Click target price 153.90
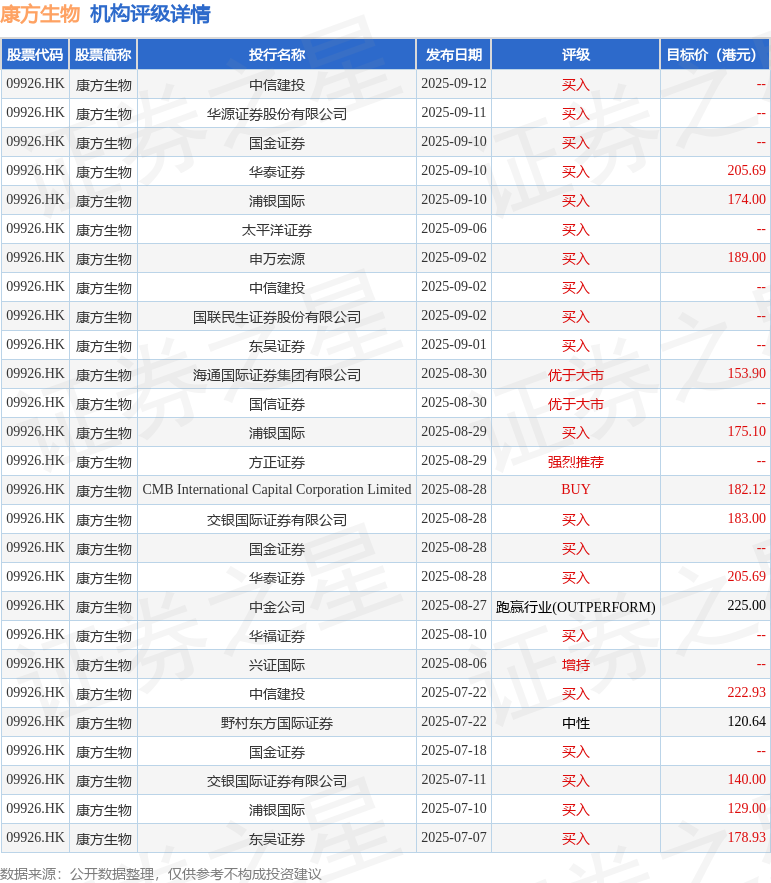The height and width of the screenshot is (883, 771). (746, 373)
